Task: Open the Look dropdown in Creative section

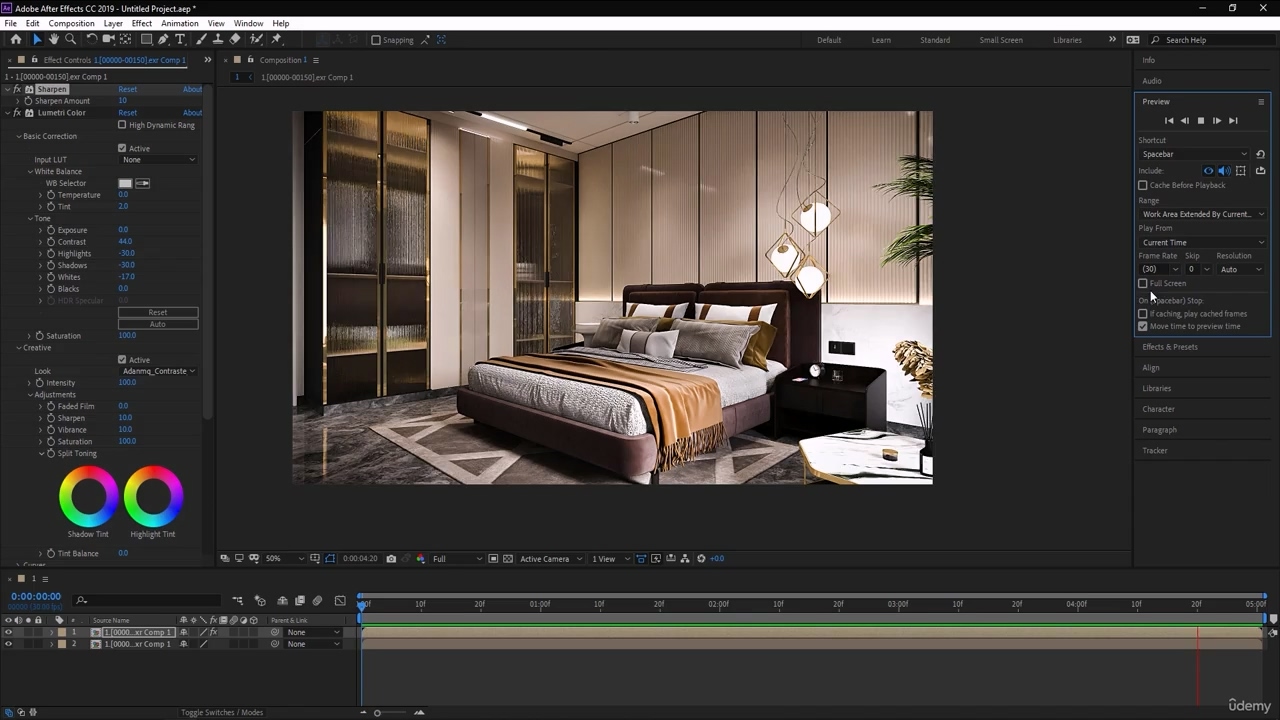Action: (158, 371)
